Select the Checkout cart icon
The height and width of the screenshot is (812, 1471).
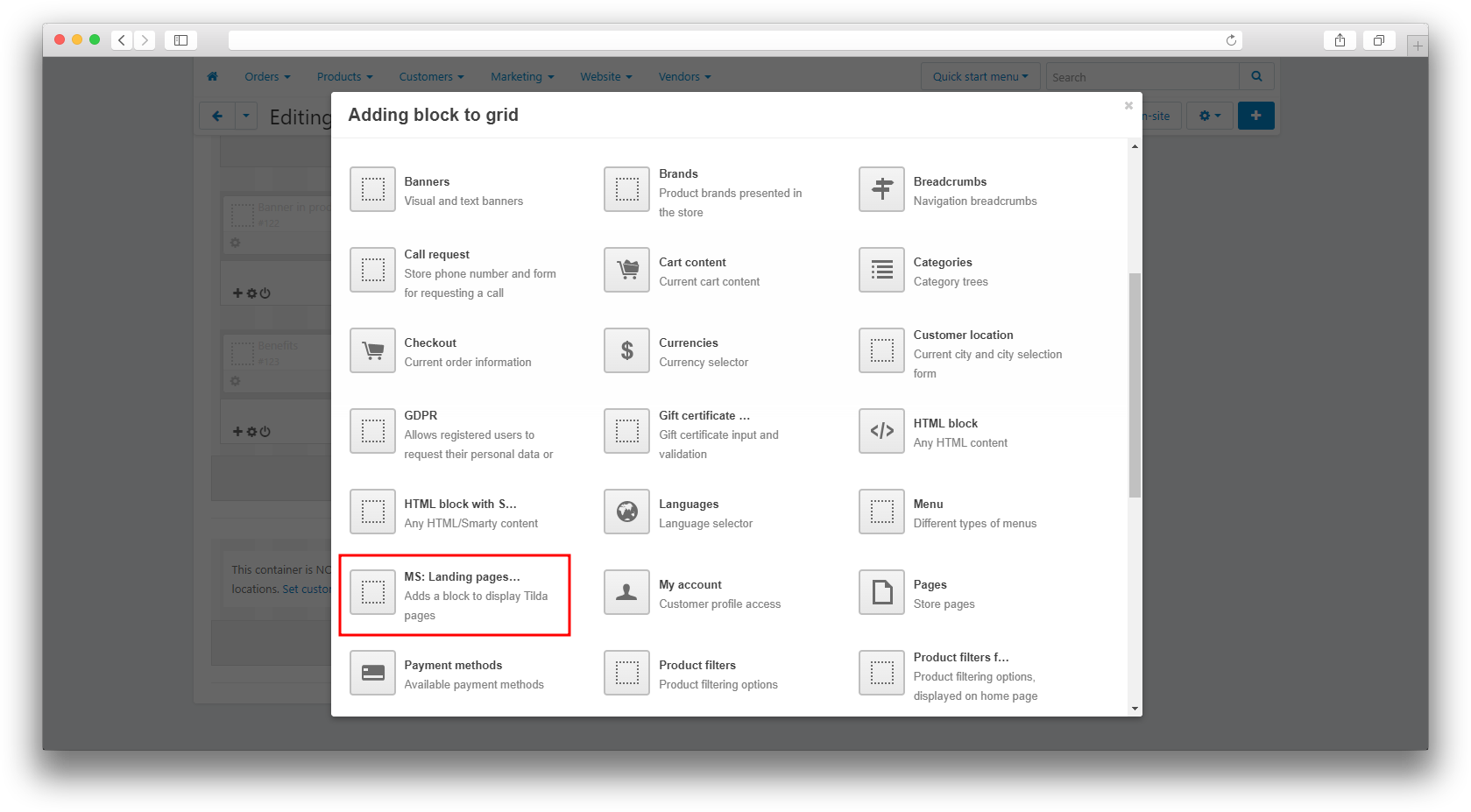372,350
